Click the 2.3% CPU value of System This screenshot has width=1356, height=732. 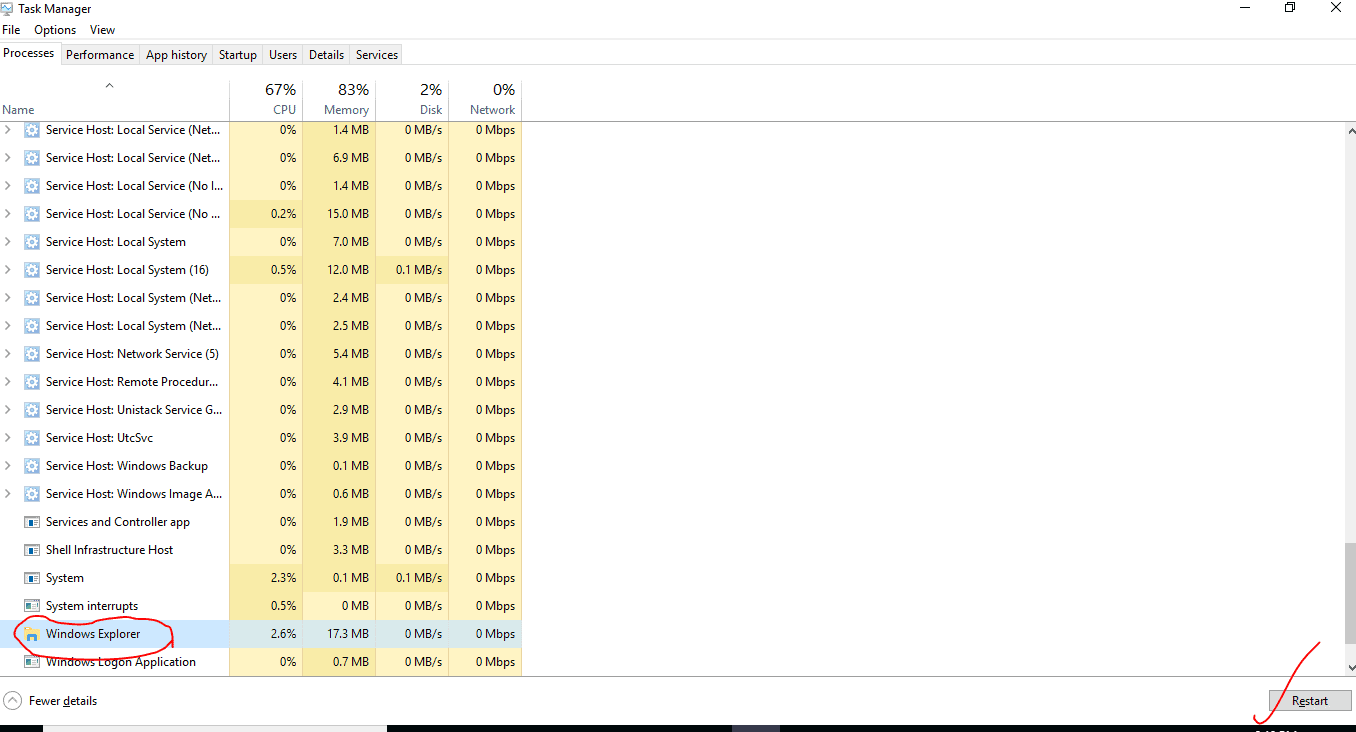(x=283, y=578)
